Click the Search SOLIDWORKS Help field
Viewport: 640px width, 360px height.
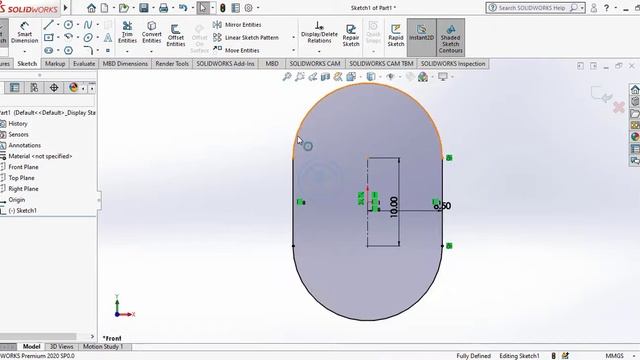coord(533,8)
